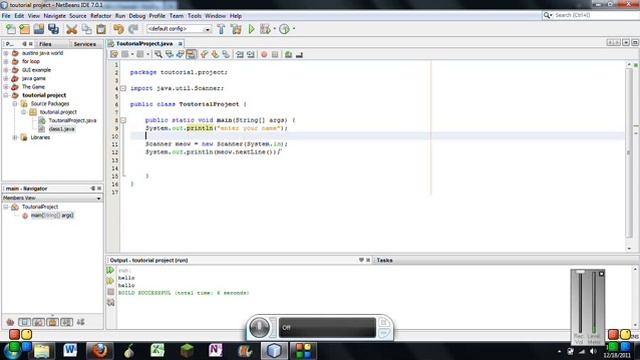
Task: Click the Clean and Build icon
Action: tap(236, 29)
